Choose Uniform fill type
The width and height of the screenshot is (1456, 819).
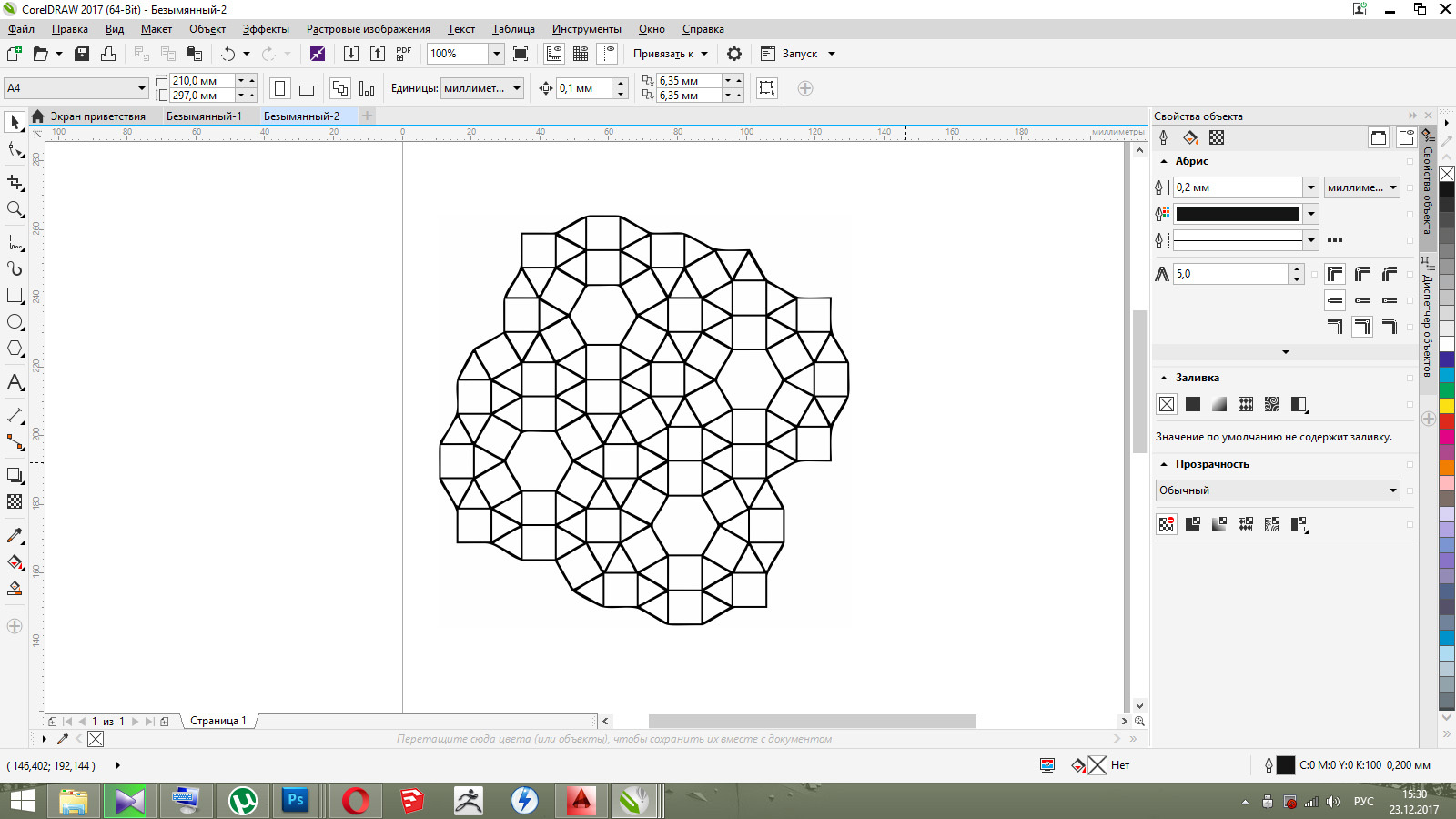1193,404
